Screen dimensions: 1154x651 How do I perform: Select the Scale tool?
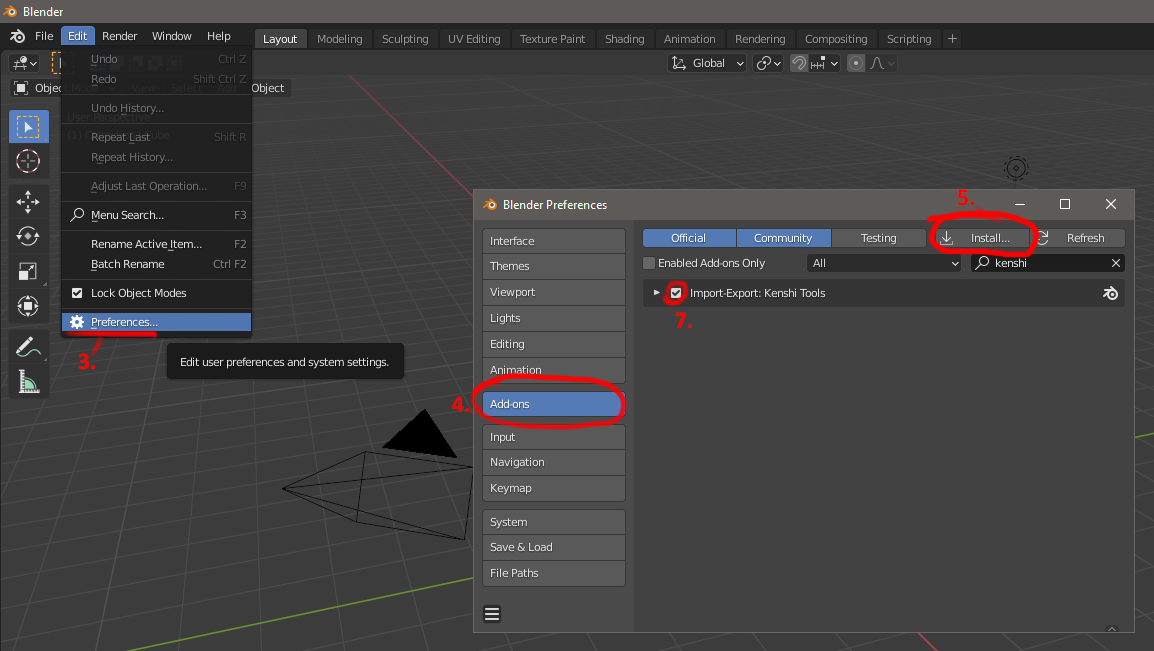point(28,271)
